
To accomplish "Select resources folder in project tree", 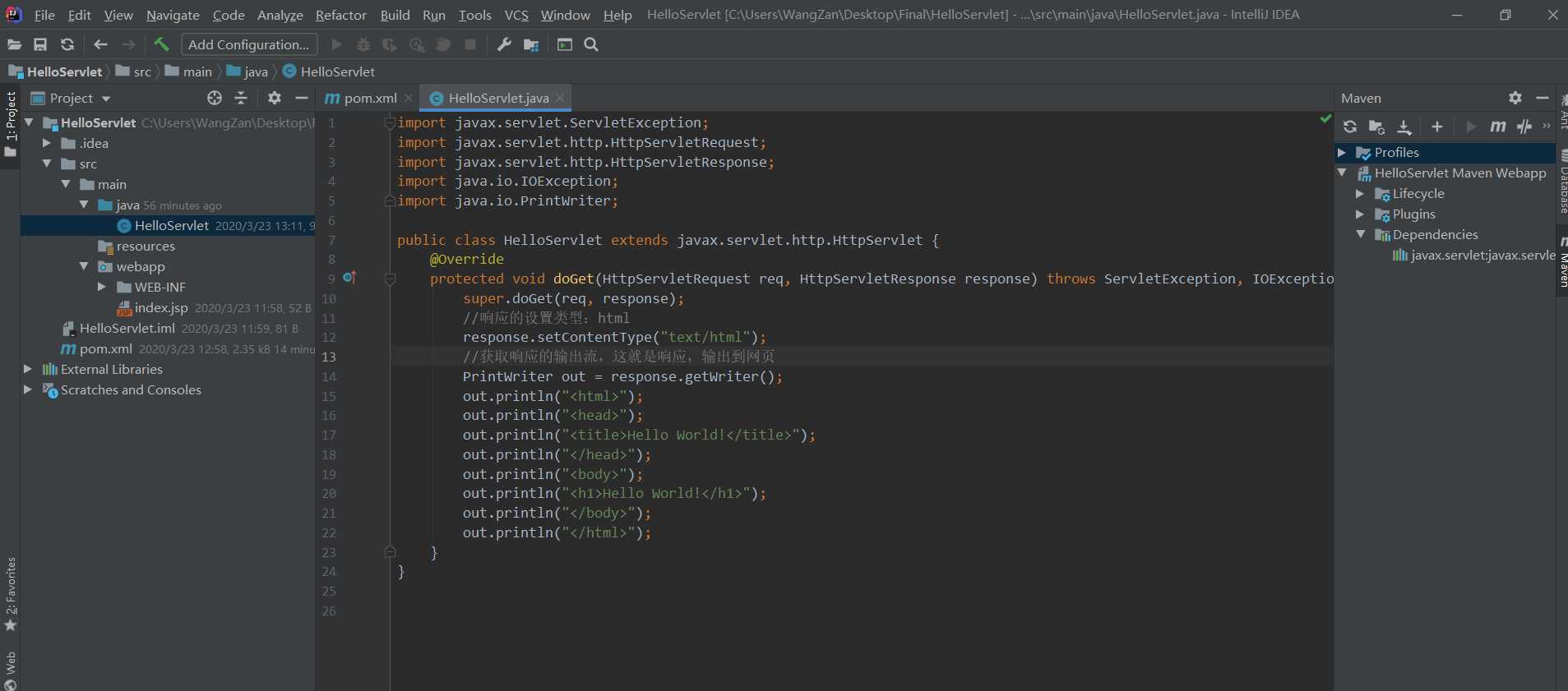I will [146, 246].
